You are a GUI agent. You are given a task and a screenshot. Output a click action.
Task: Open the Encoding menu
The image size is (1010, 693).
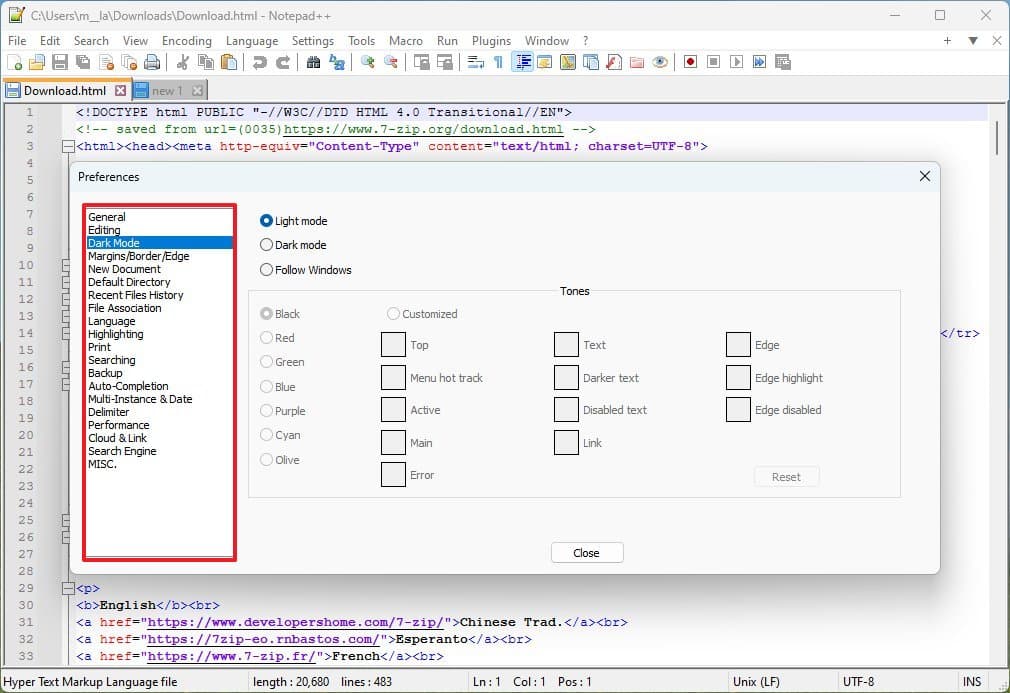[186, 41]
